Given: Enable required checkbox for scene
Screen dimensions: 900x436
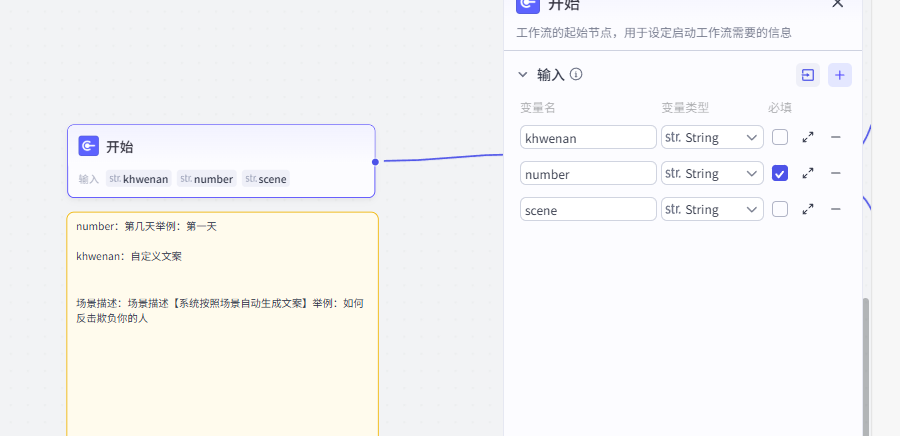Looking at the screenshot, I should (780, 209).
